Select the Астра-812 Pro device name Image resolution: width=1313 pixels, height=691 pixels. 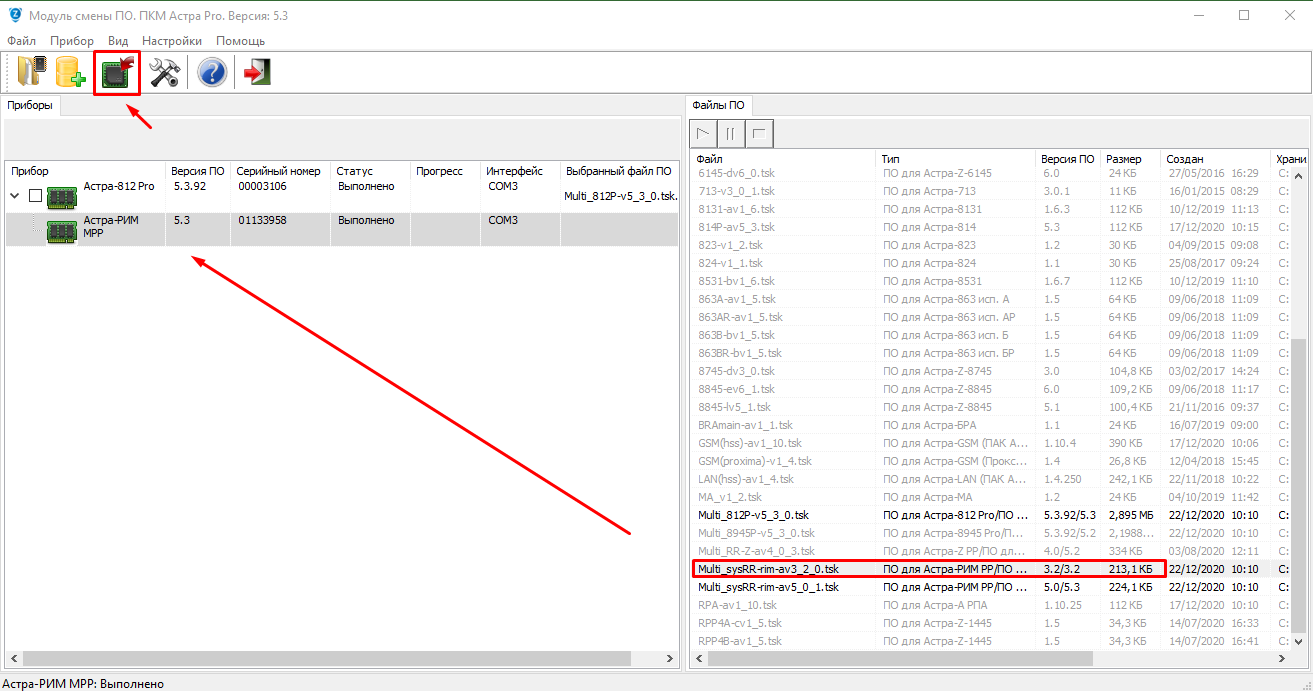pyautogui.click(x=118, y=187)
